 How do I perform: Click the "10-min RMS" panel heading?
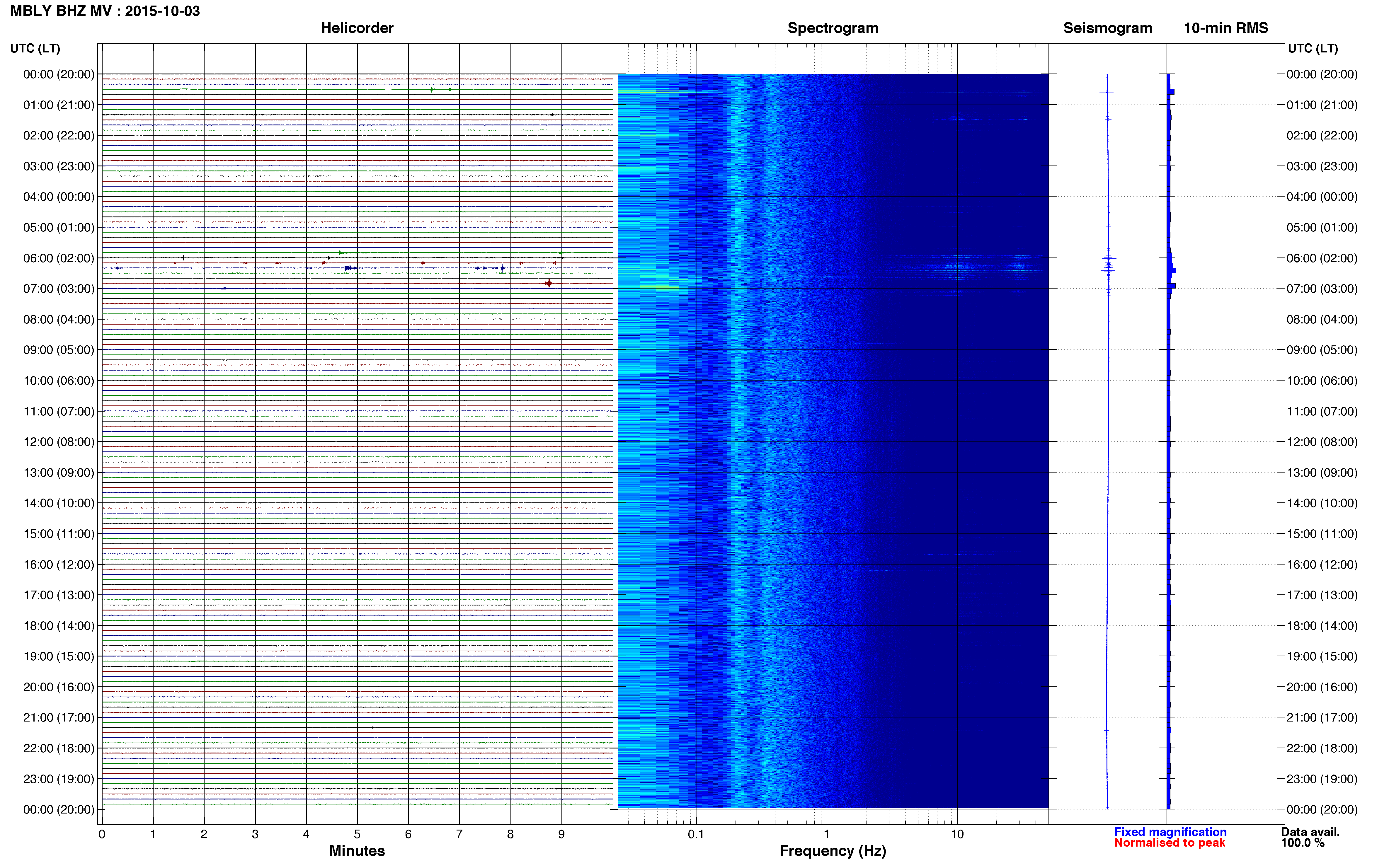click(x=1226, y=28)
